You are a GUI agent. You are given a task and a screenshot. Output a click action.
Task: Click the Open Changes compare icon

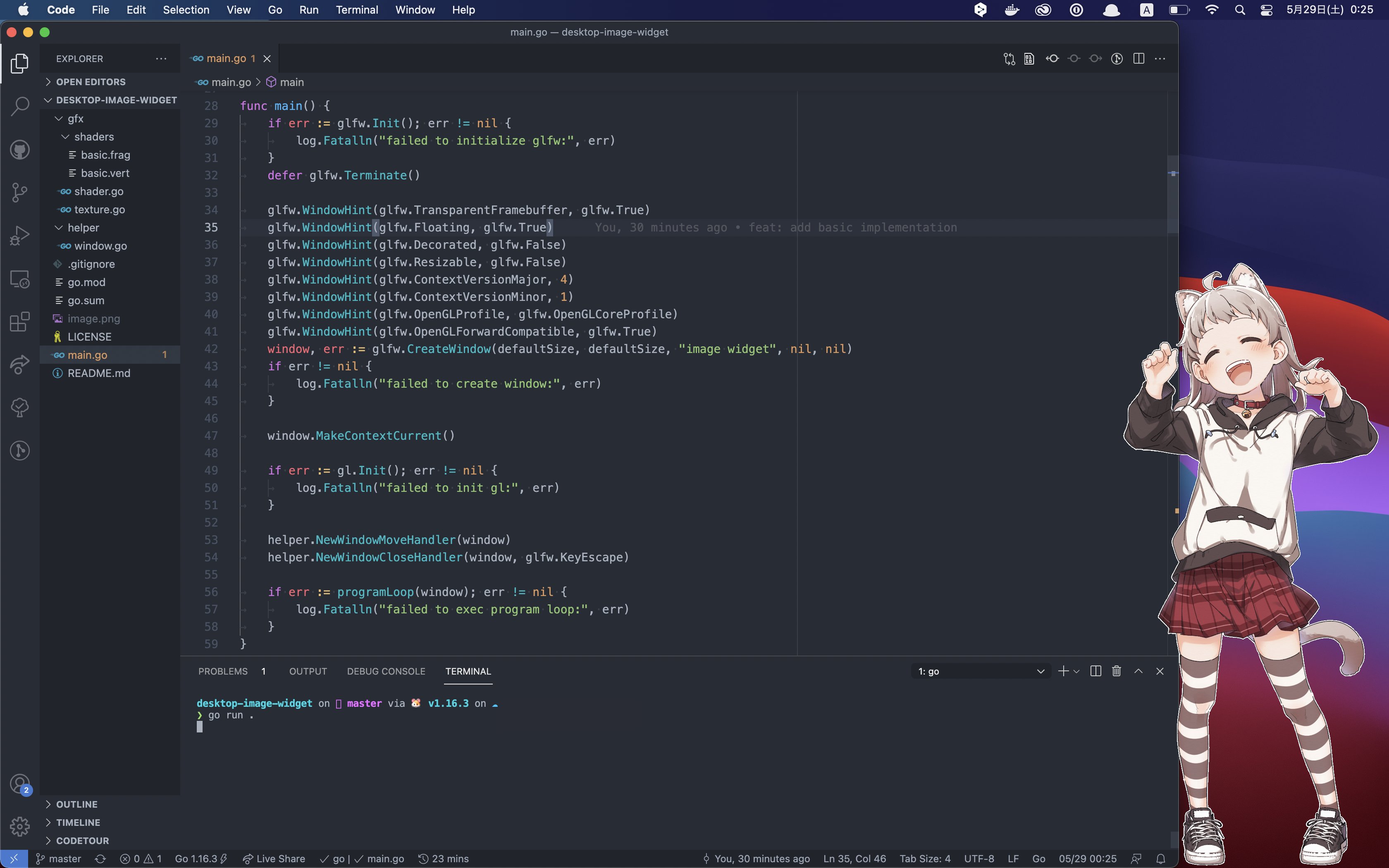pos(1009,59)
